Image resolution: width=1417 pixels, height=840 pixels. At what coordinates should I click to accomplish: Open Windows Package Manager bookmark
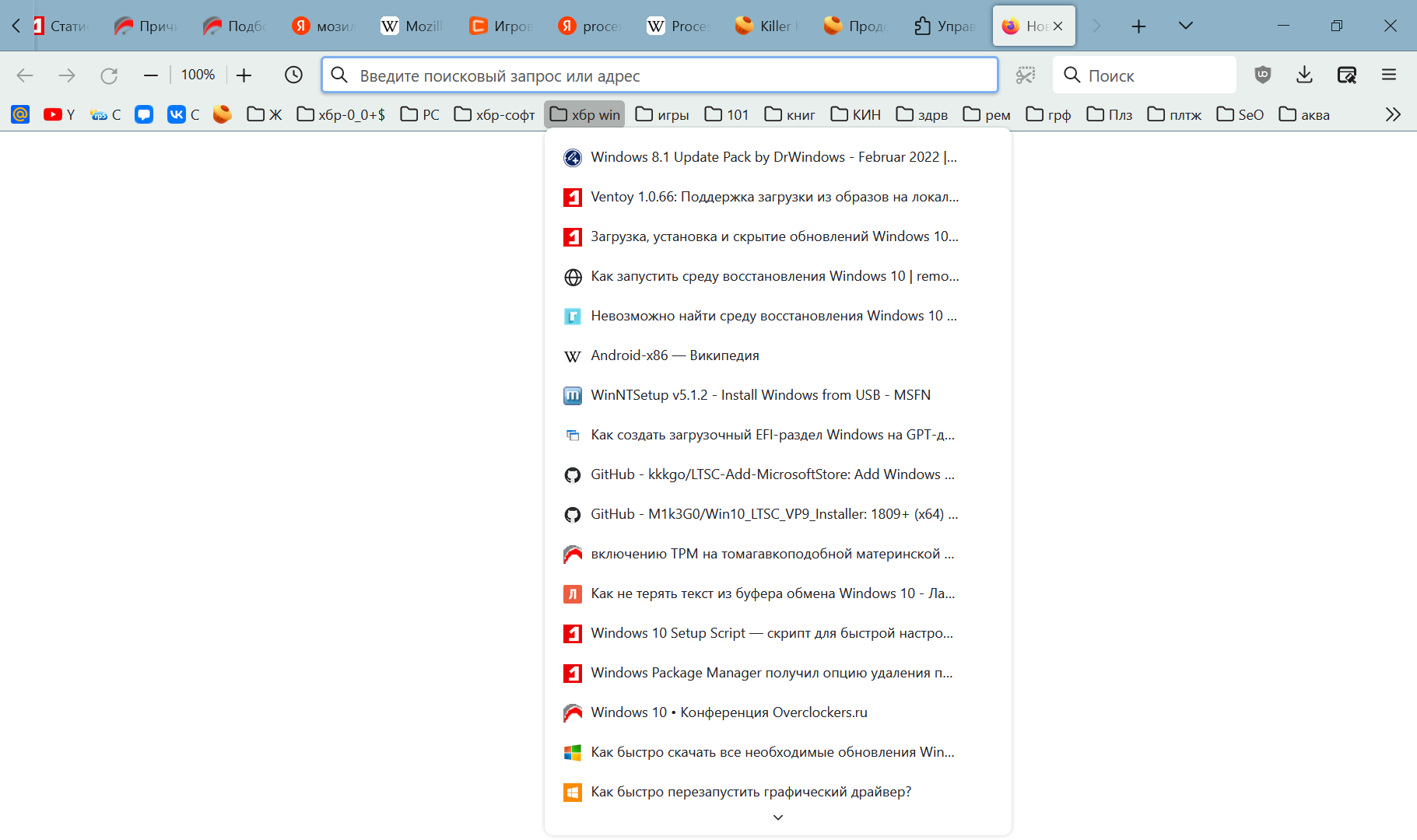tap(778, 673)
